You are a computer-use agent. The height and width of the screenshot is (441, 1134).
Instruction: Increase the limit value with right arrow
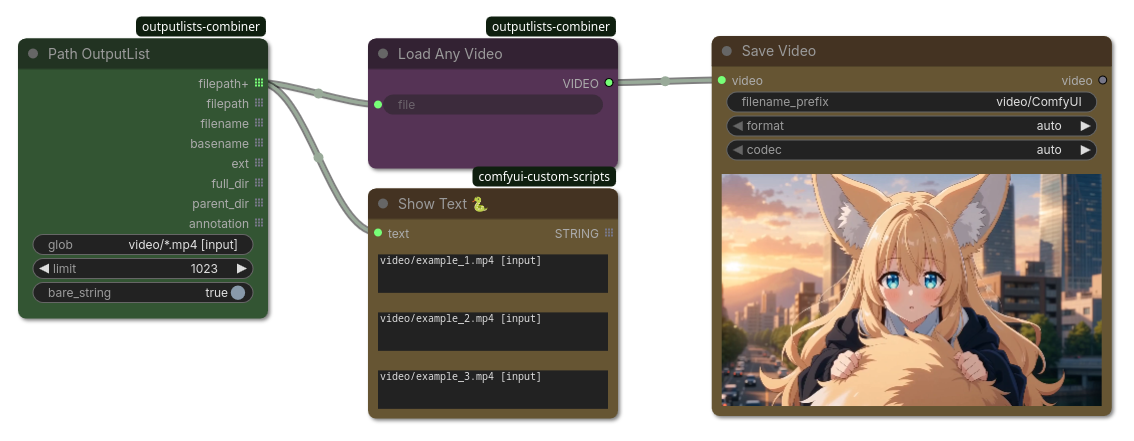[x=242, y=268]
